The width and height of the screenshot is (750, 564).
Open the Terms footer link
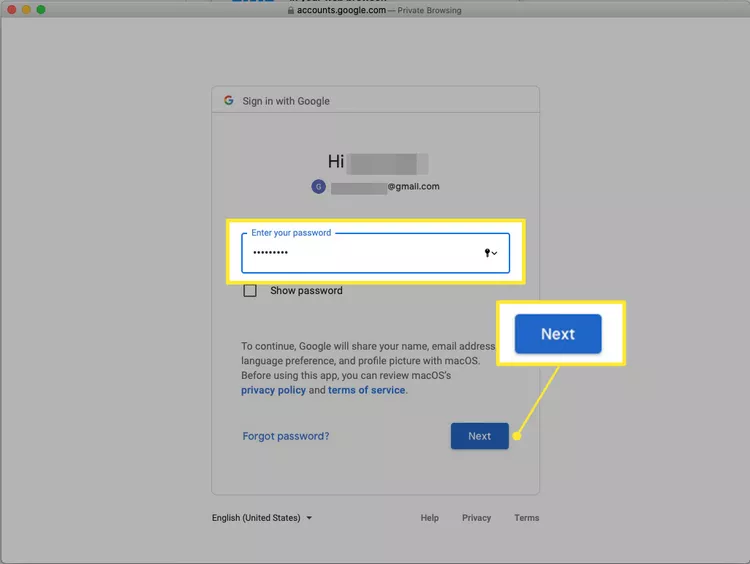tap(527, 518)
